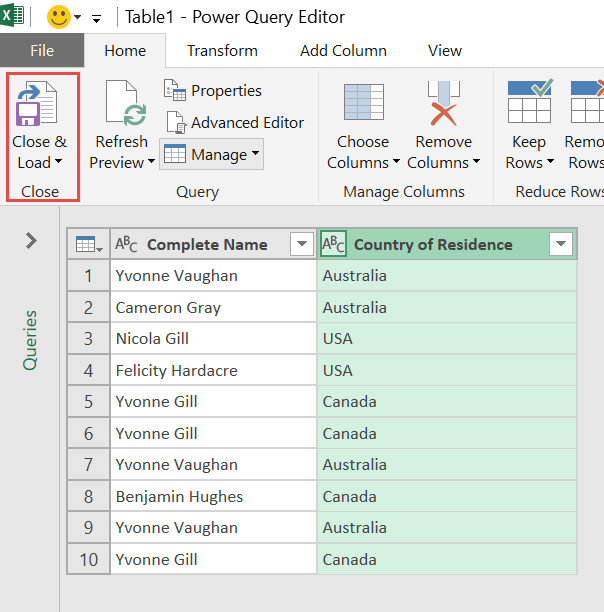Open the Keep Rows dropdown arrow

[550, 161]
